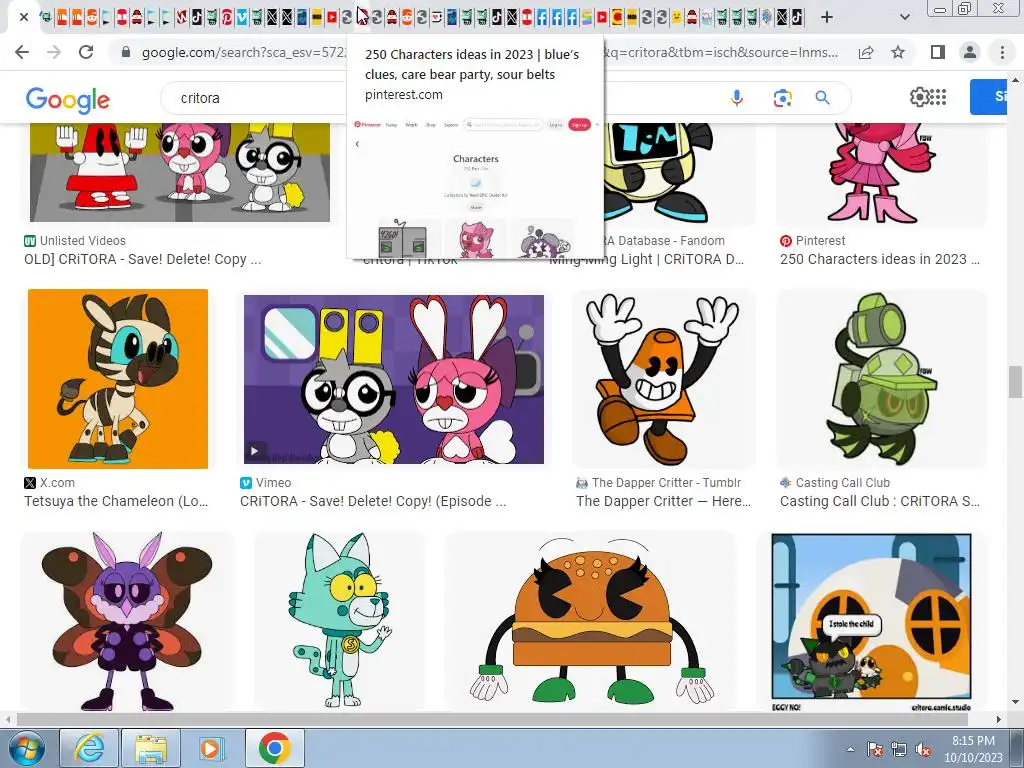
Task: Open Casting Call Club : CRiTORA result
Action: click(x=880, y=502)
